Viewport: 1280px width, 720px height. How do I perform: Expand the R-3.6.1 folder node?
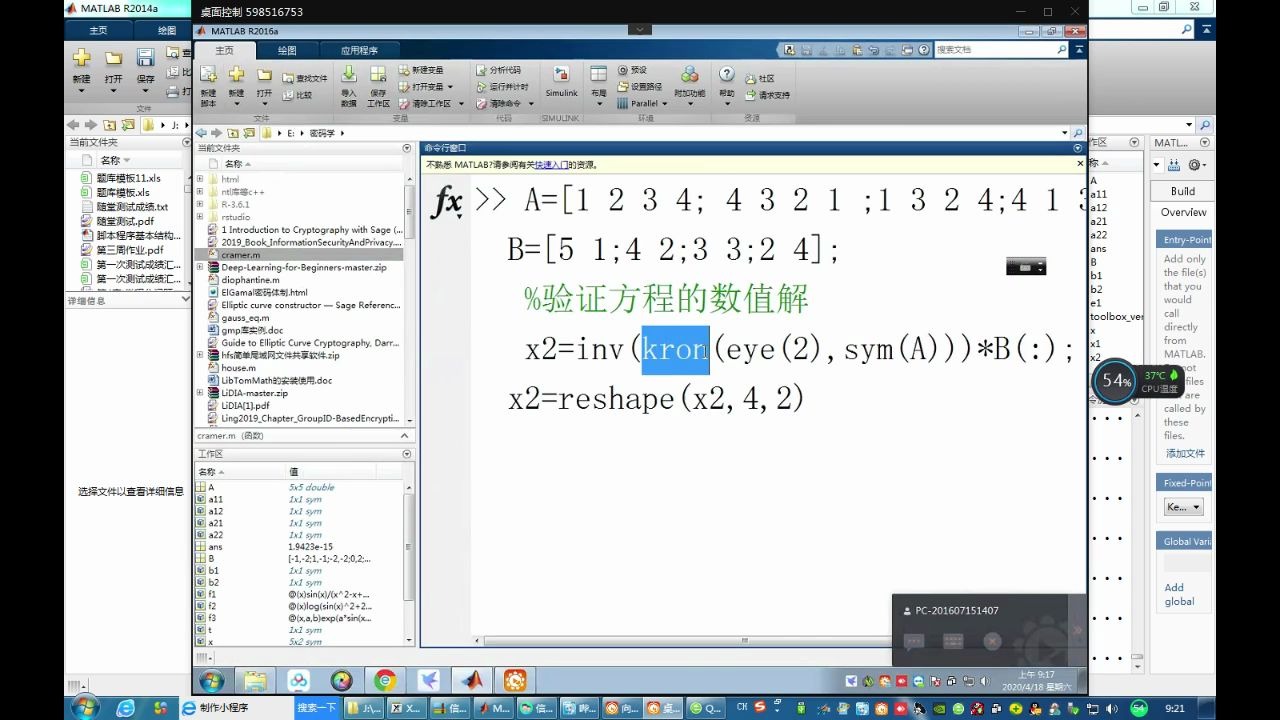point(200,204)
